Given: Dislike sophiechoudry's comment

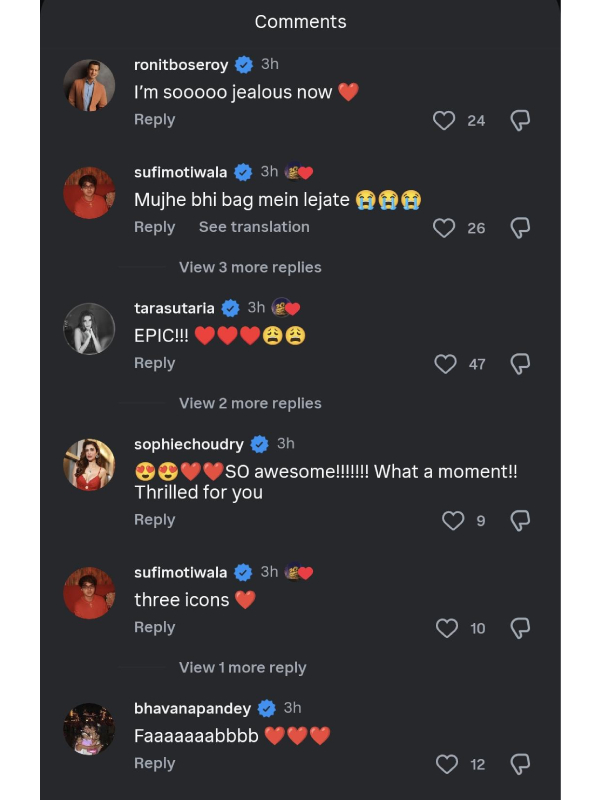Looking at the screenshot, I should [x=520, y=521].
